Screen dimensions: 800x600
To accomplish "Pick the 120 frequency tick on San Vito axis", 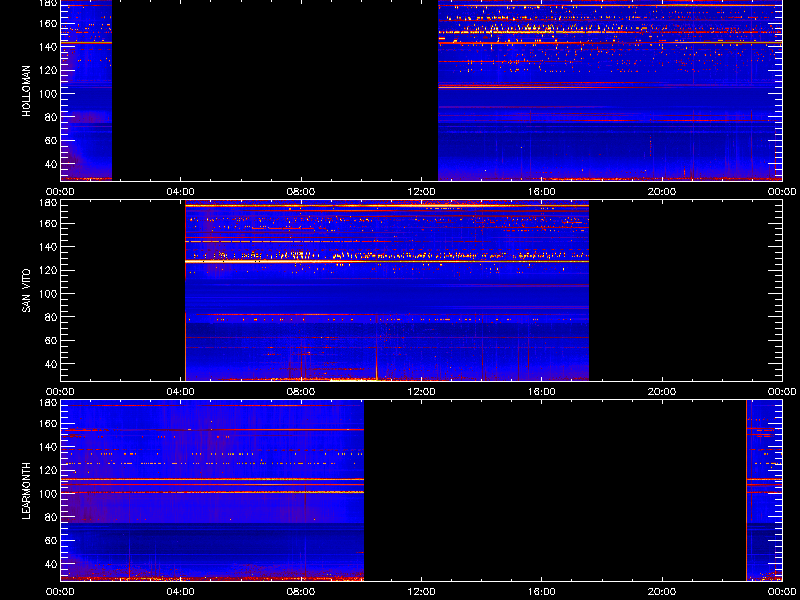I will [49, 270].
